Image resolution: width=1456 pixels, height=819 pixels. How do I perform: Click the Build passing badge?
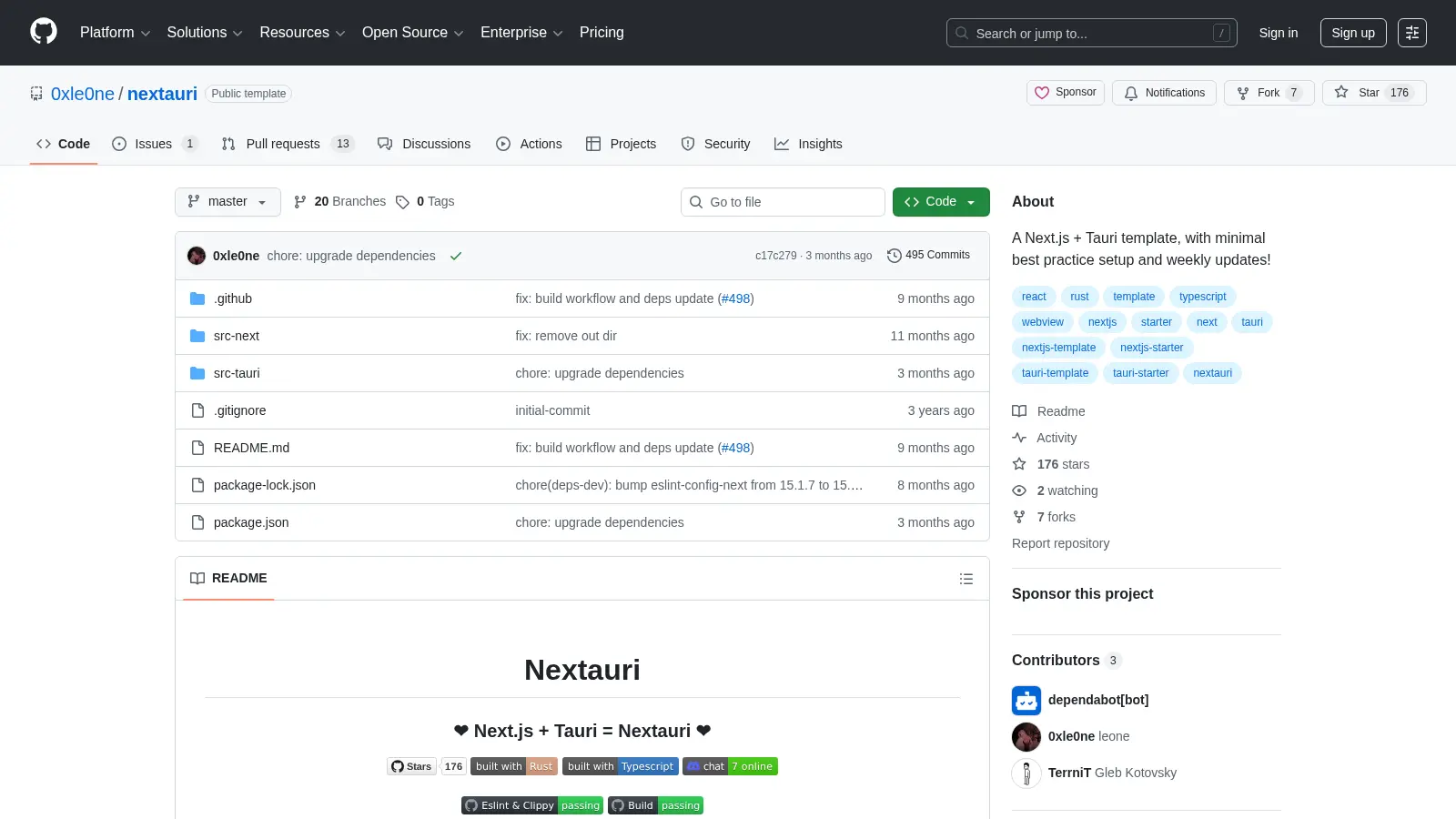coord(655,805)
